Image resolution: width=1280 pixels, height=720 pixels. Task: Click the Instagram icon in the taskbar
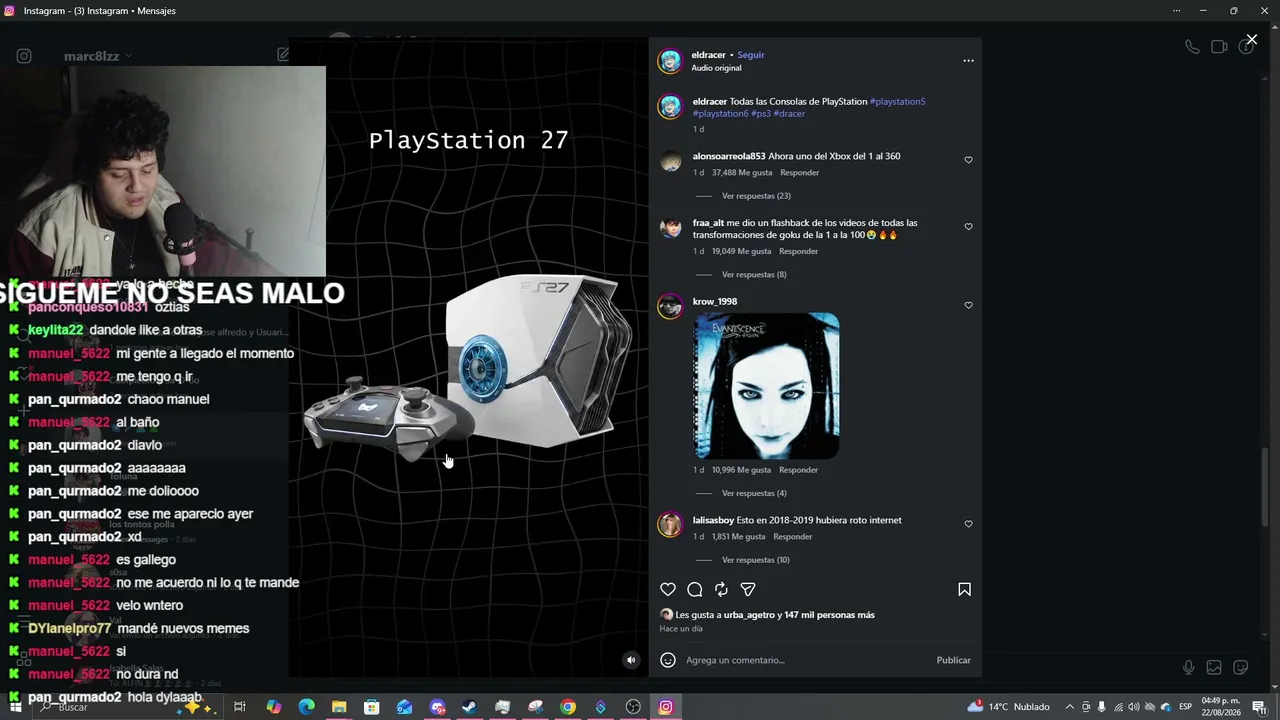pos(666,707)
